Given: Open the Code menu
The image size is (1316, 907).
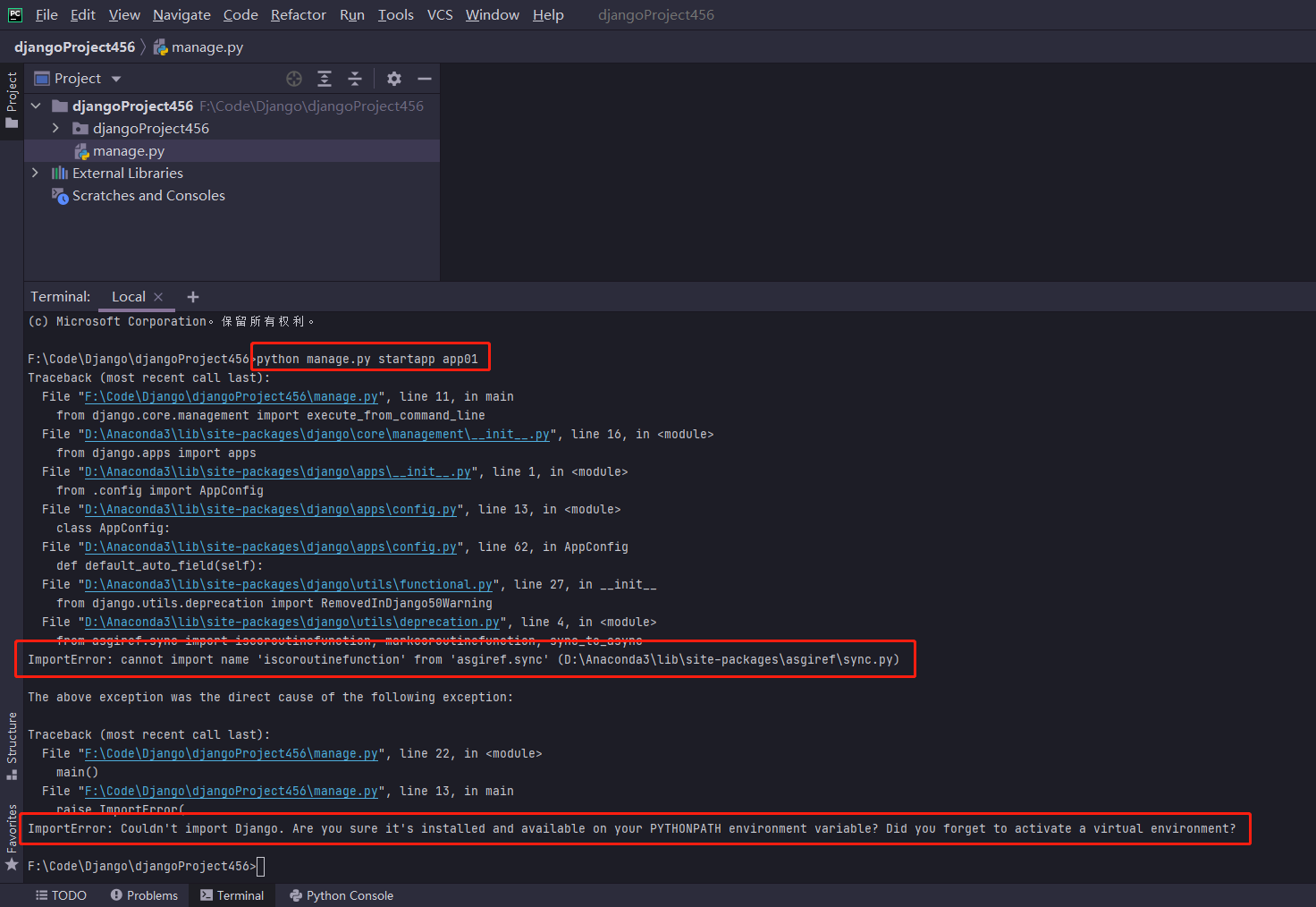Looking at the screenshot, I should 240,15.
